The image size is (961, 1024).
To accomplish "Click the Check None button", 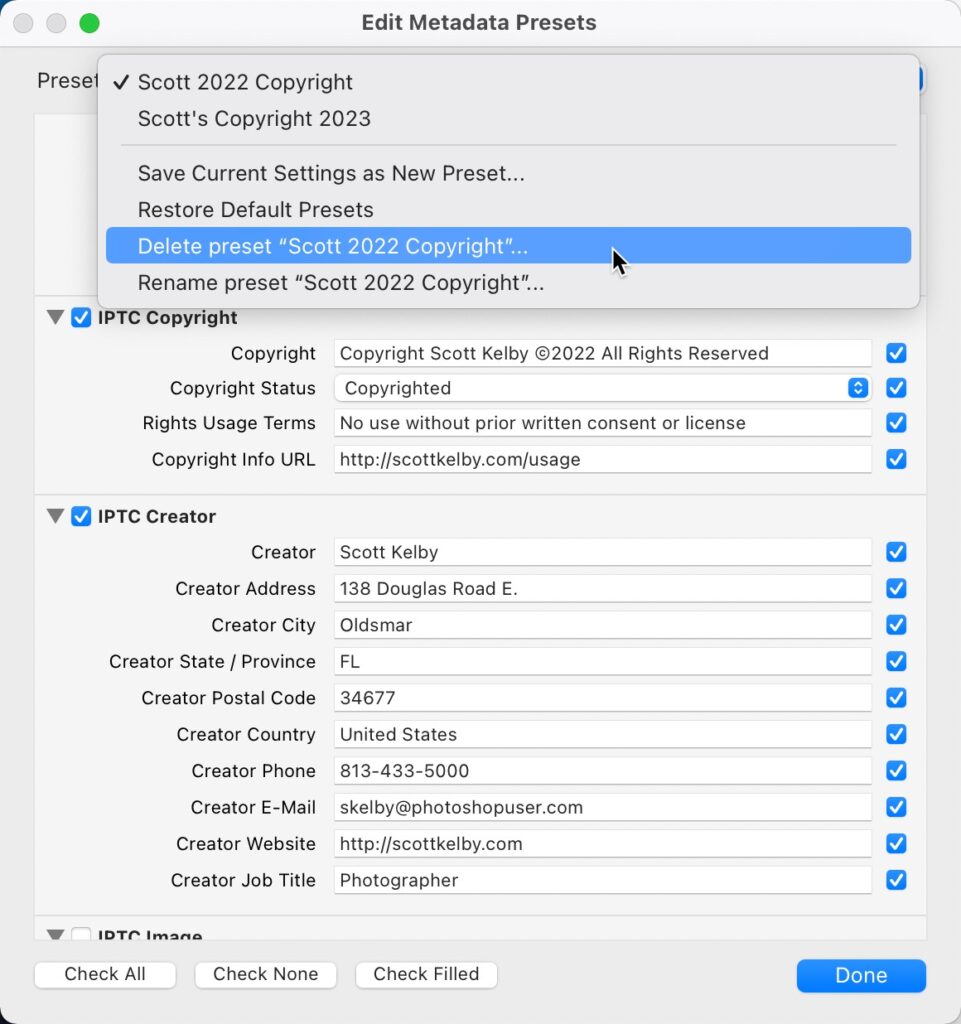I will tap(266, 974).
